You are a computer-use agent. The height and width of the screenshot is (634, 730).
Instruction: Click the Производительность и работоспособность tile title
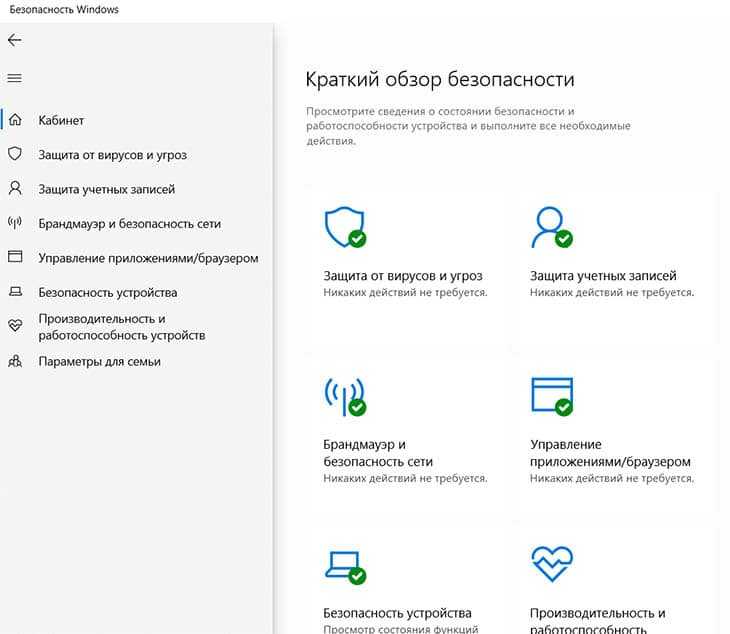click(x=598, y=620)
